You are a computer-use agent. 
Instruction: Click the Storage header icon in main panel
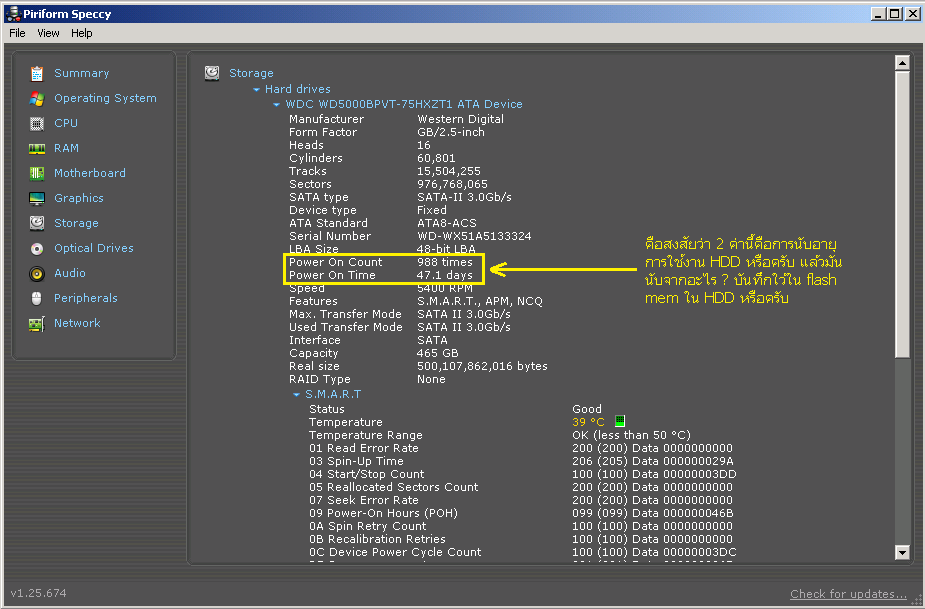tap(212, 73)
